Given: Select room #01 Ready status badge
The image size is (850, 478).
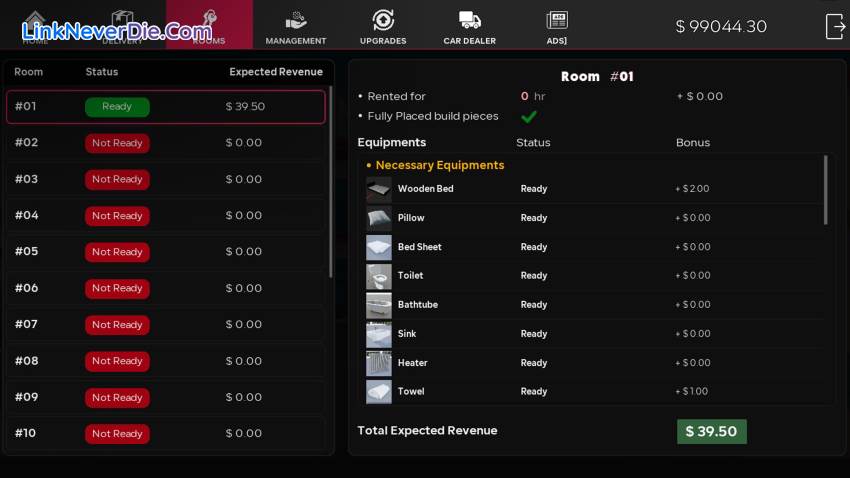Looking at the screenshot, I should pos(117,107).
